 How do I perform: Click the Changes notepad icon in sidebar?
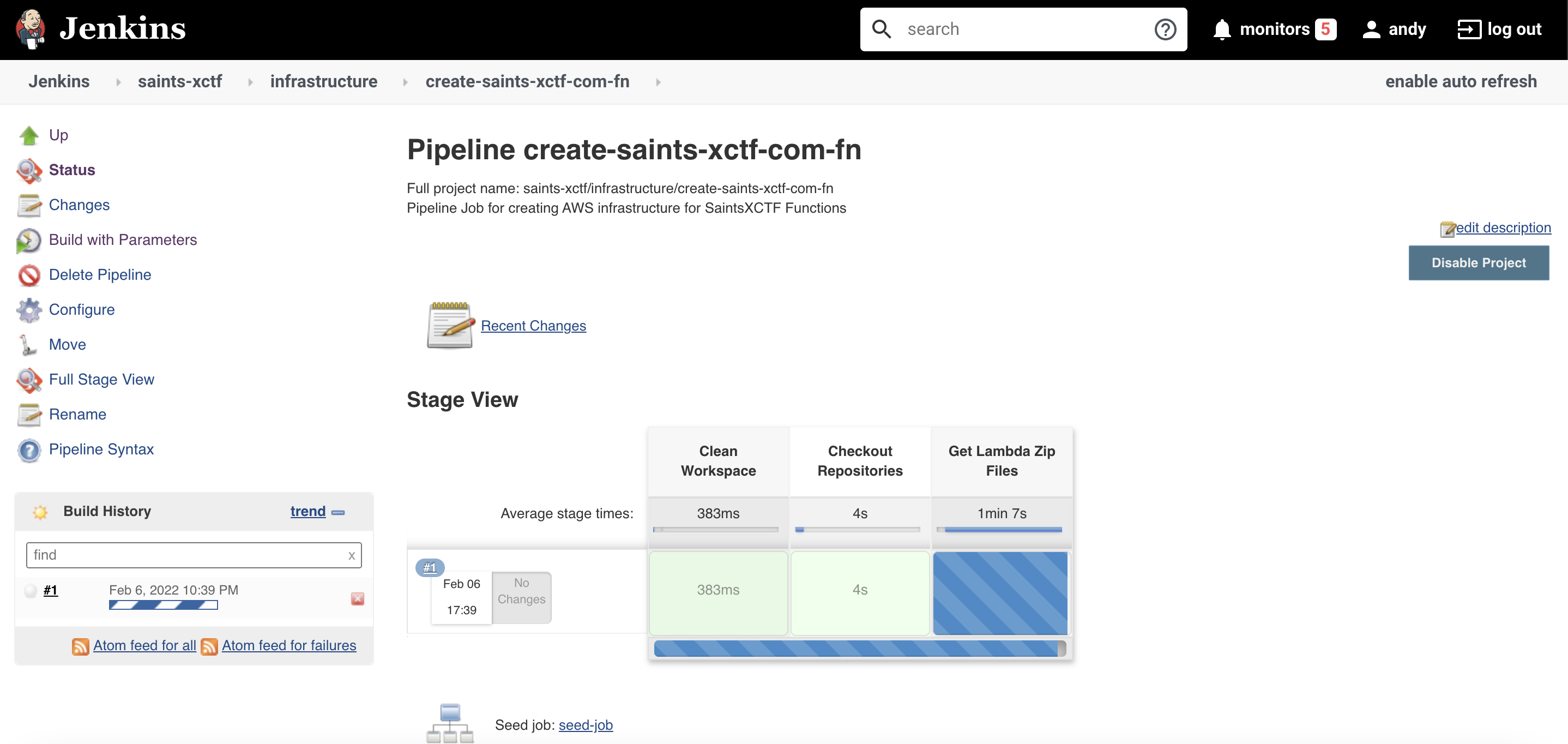coord(28,205)
